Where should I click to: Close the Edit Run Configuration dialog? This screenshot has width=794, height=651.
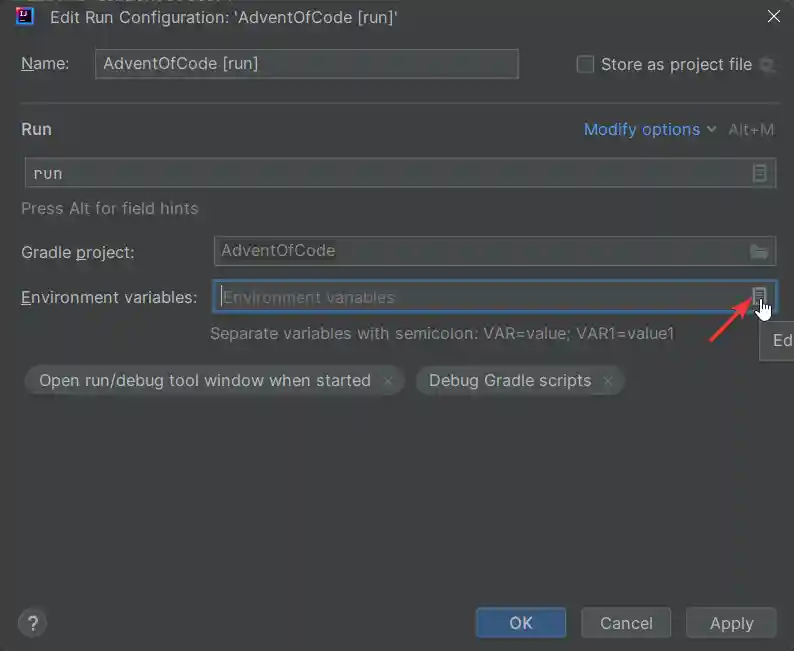[773, 16]
